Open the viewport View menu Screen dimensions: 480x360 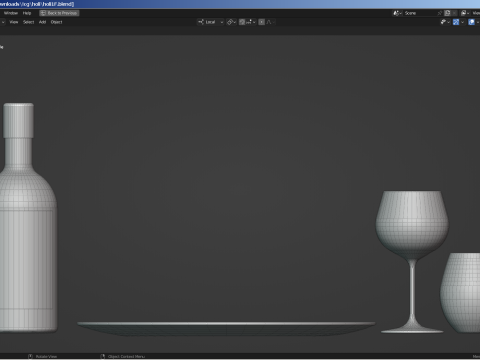tap(14, 22)
